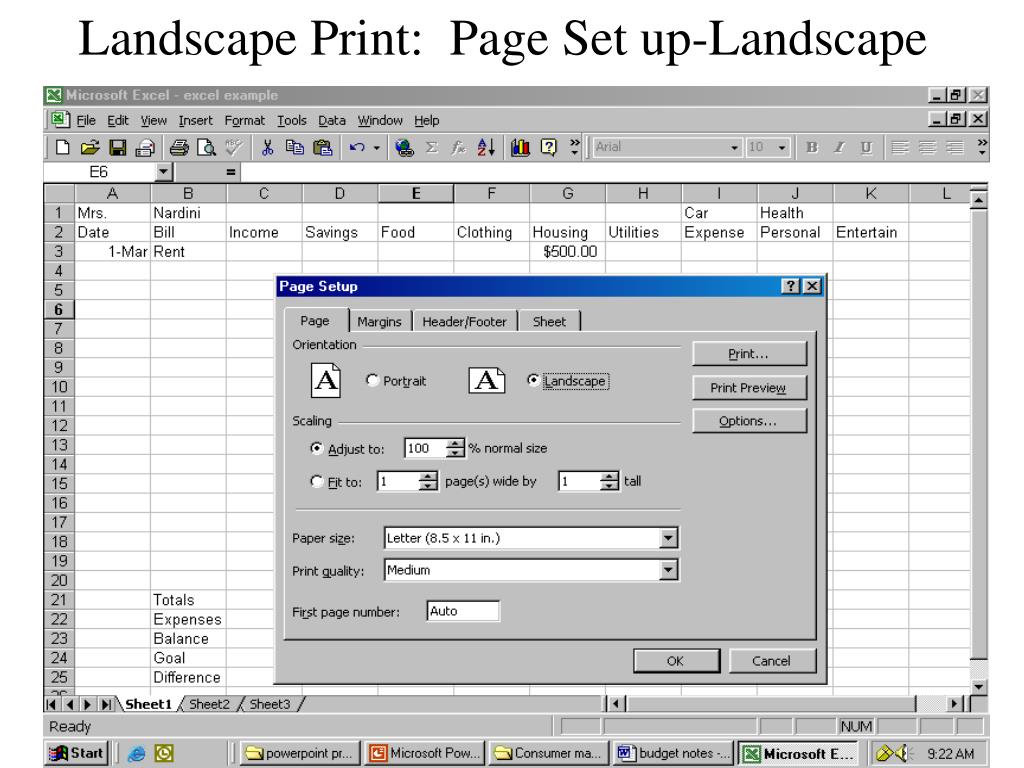Switch to the Sheet tab in Page Setup
This screenshot has height=768, width=1024.
[549, 321]
